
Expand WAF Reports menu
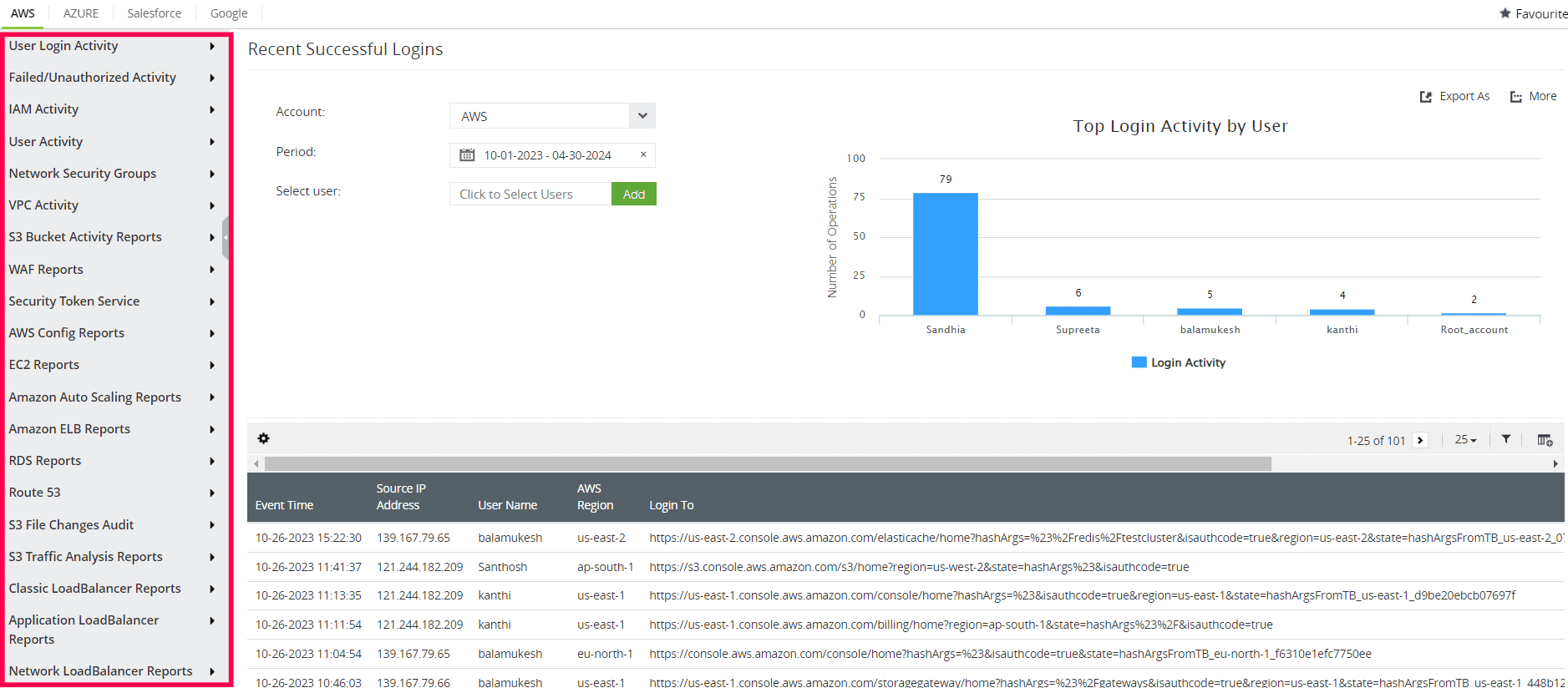[x=212, y=270]
